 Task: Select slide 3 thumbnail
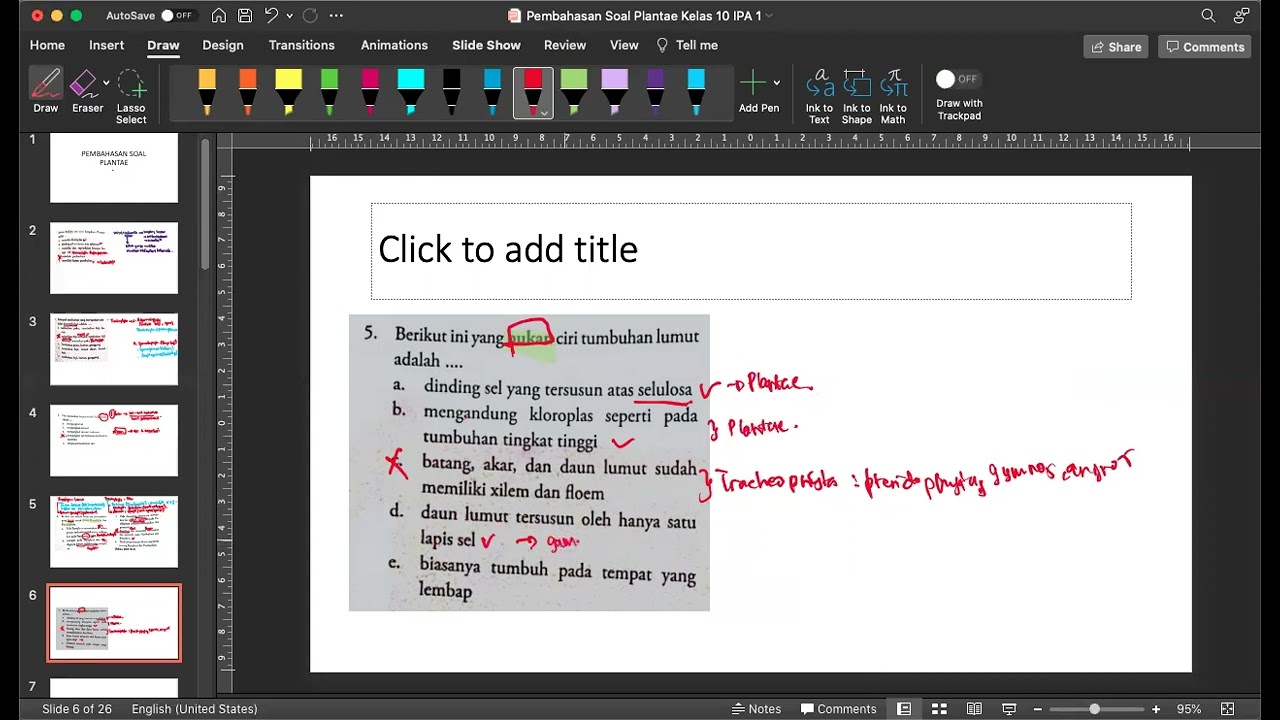(114, 349)
